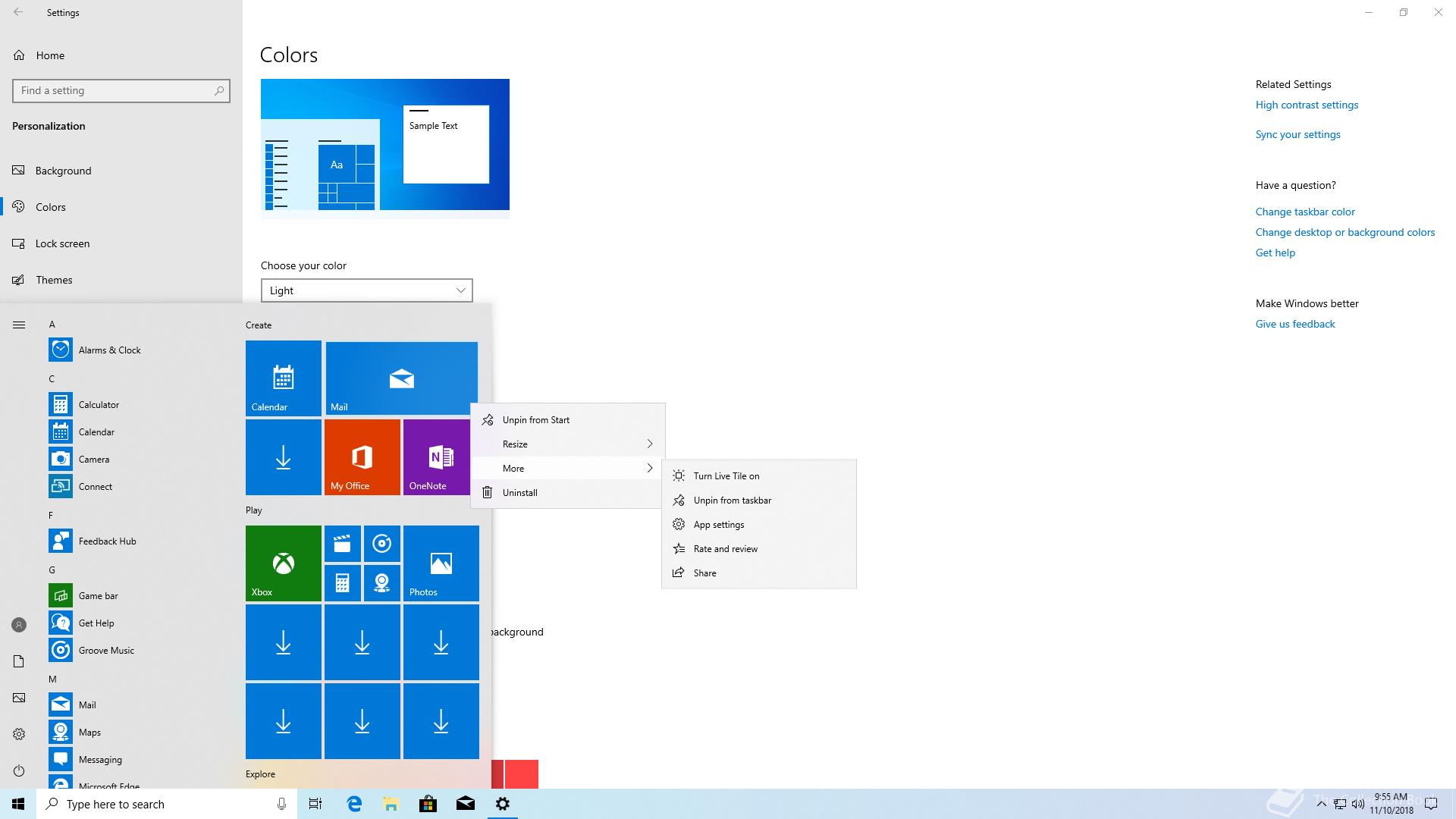Open the Power options in Start
The width and height of the screenshot is (1456, 819).
pyautogui.click(x=19, y=770)
